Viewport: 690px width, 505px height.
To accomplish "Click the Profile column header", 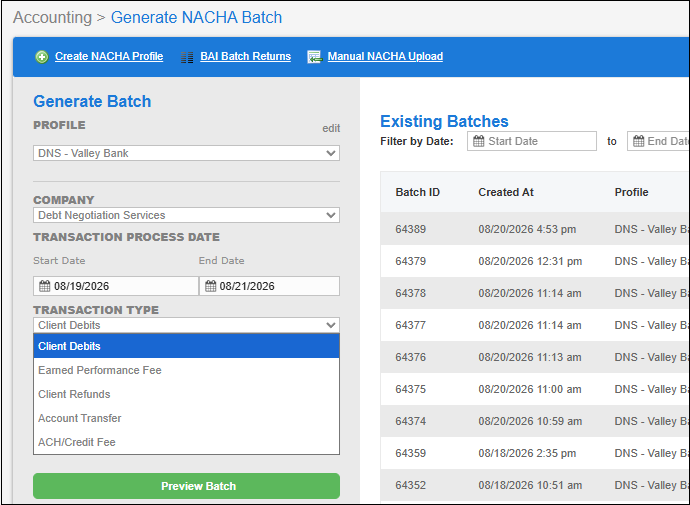I will 631,192.
